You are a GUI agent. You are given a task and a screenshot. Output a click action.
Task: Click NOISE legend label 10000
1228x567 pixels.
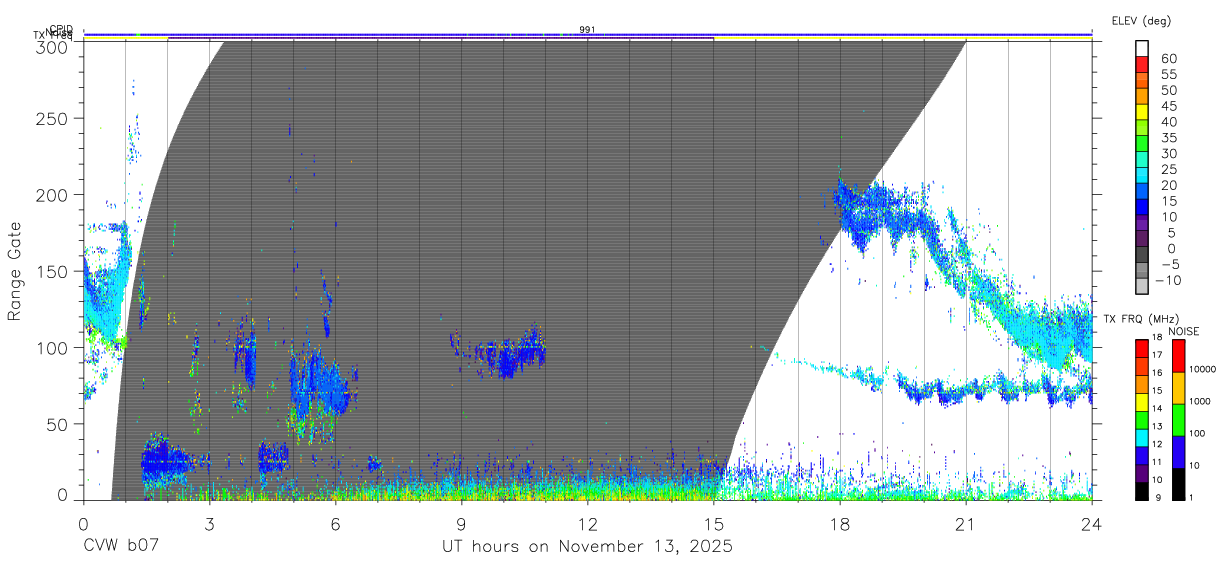coord(1205,370)
